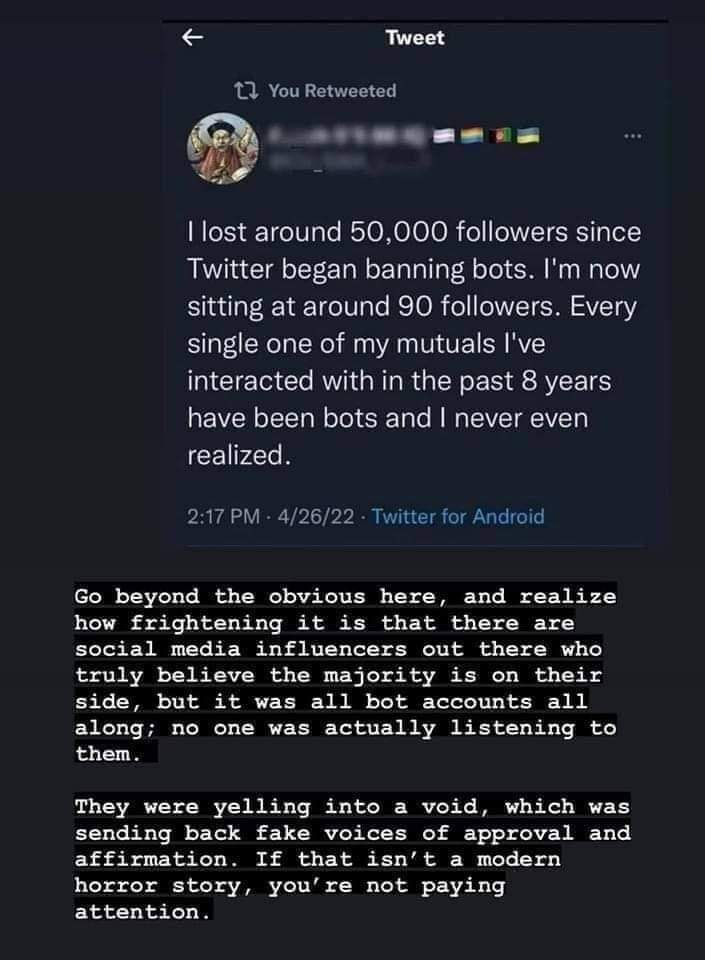Open the Twitter for Android link
This screenshot has height=960, width=705.
tap(458, 517)
